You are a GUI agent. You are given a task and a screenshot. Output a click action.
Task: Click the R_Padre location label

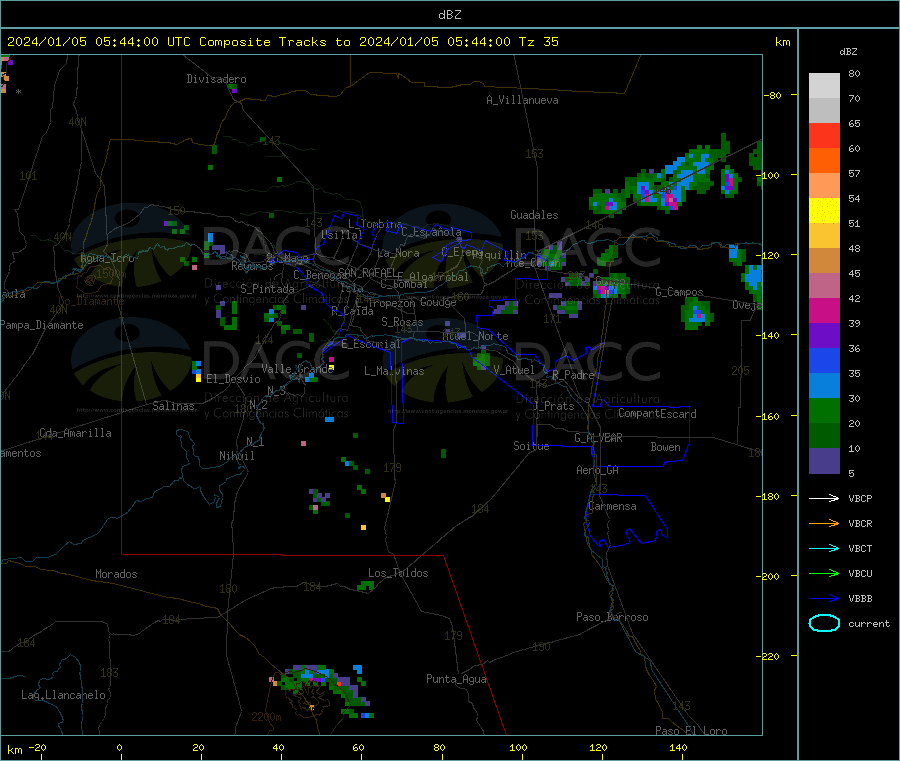point(573,375)
